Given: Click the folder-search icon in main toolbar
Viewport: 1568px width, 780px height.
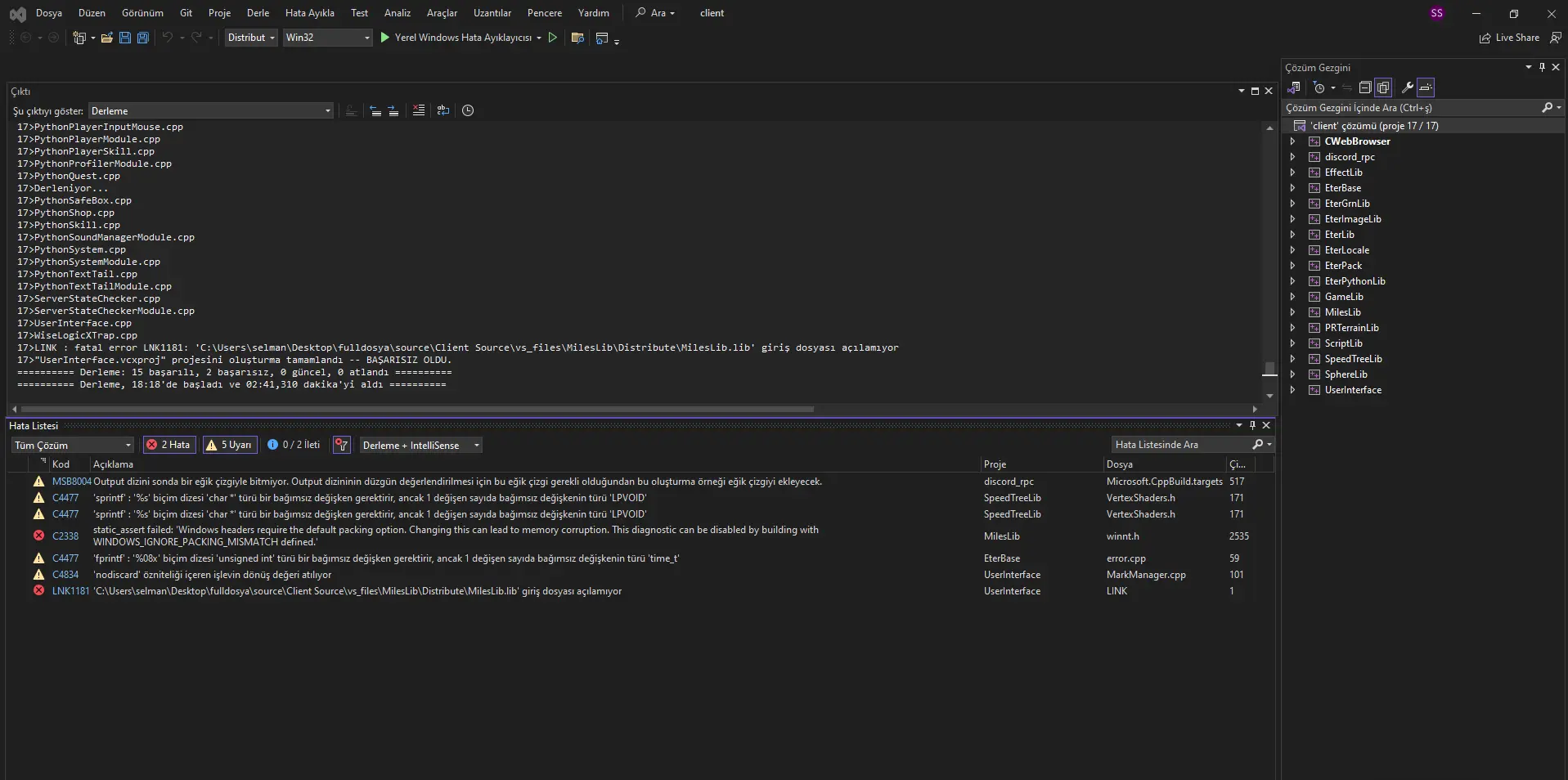Looking at the screenshot, I should (x=577, y=38).
